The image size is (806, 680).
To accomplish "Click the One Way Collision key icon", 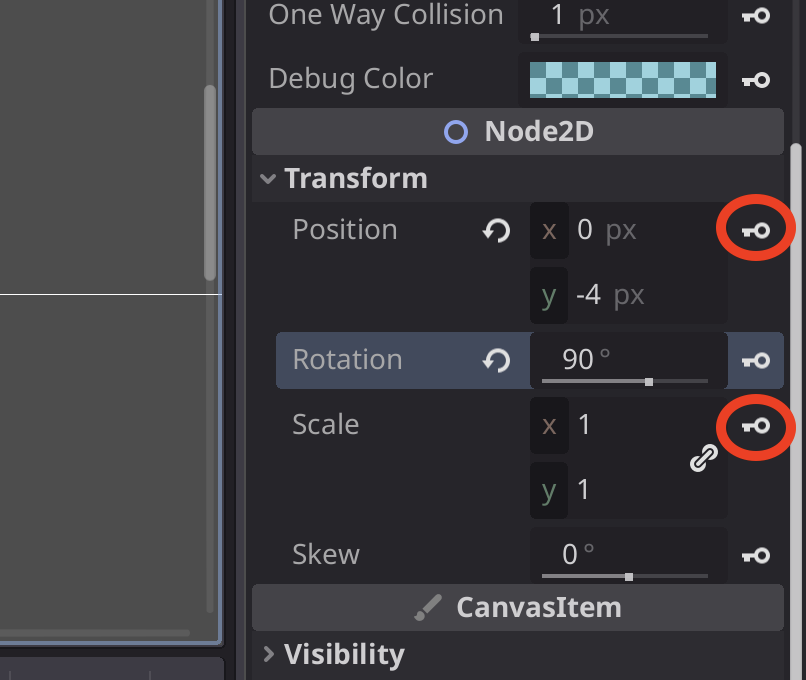I will [756, 16].
